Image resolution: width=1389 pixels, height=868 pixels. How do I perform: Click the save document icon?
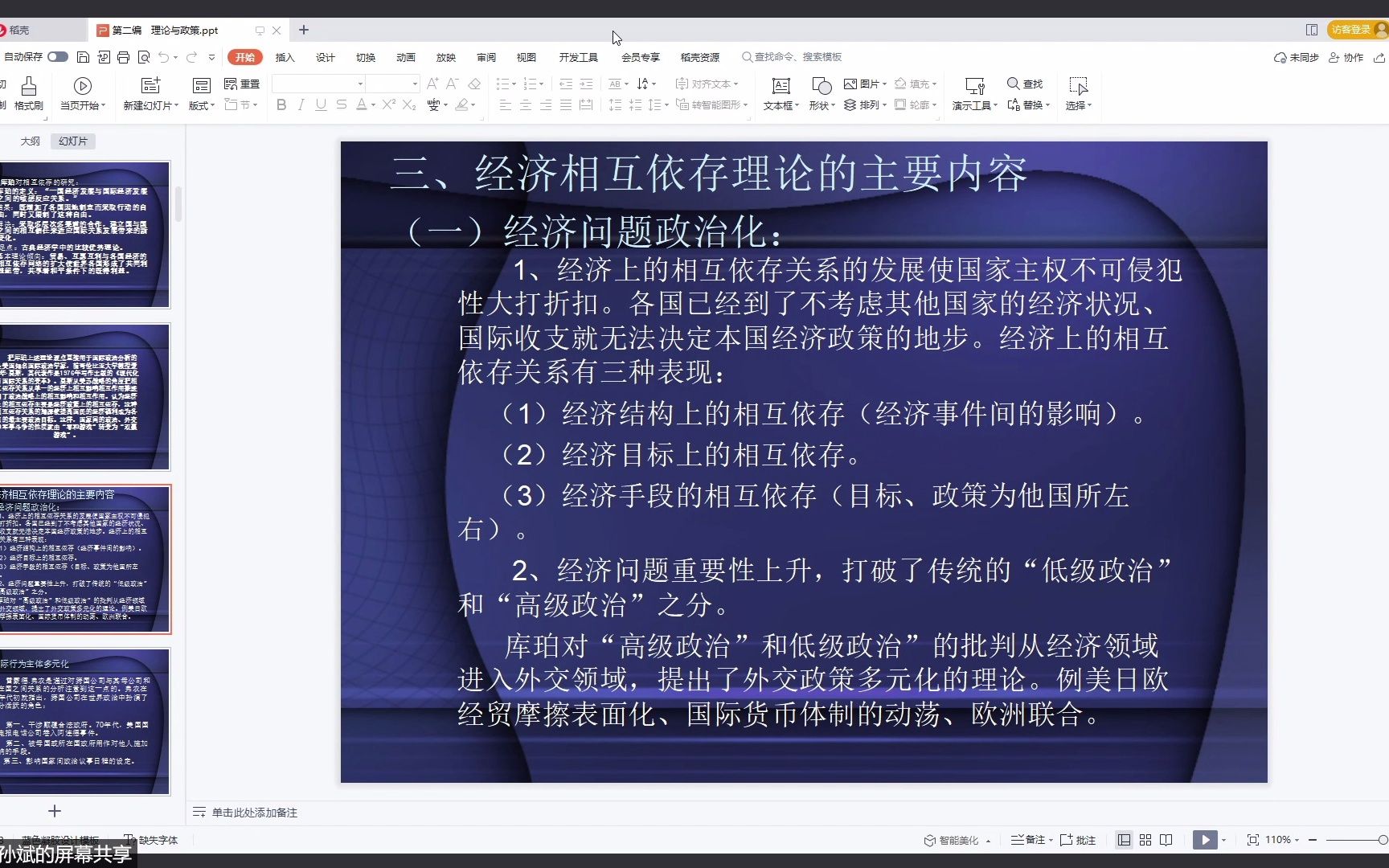tap(83, 57)
